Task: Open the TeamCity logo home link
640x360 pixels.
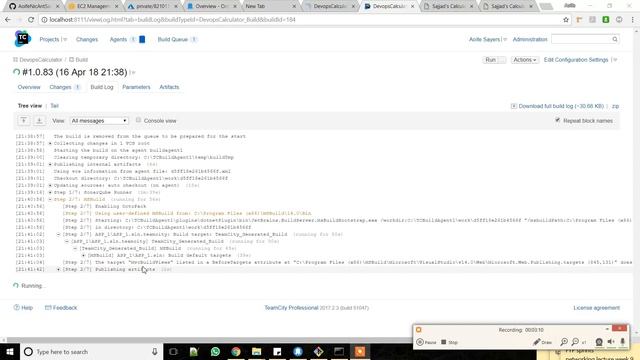Action: (22, 39)
